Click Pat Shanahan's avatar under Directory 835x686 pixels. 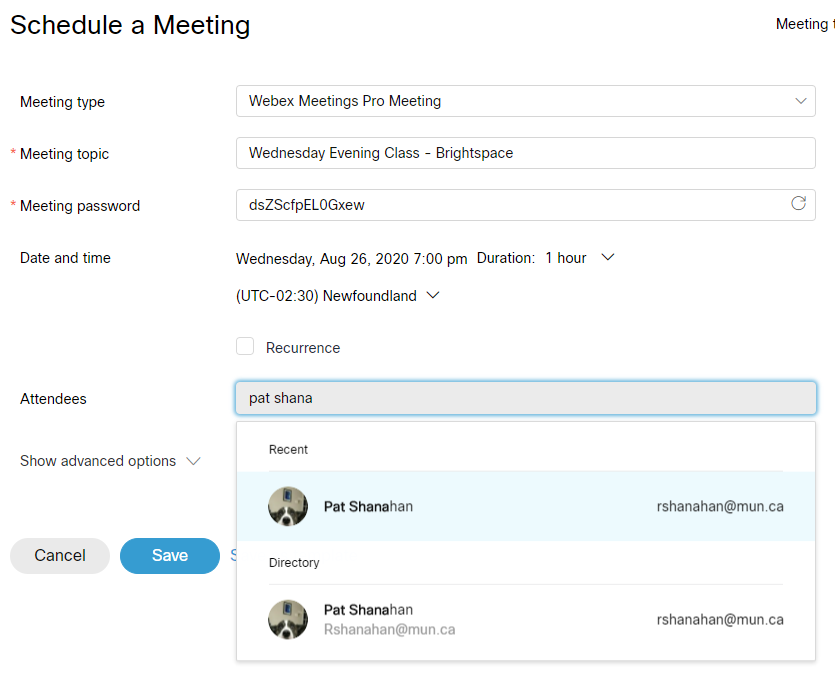tap(288, 619)
